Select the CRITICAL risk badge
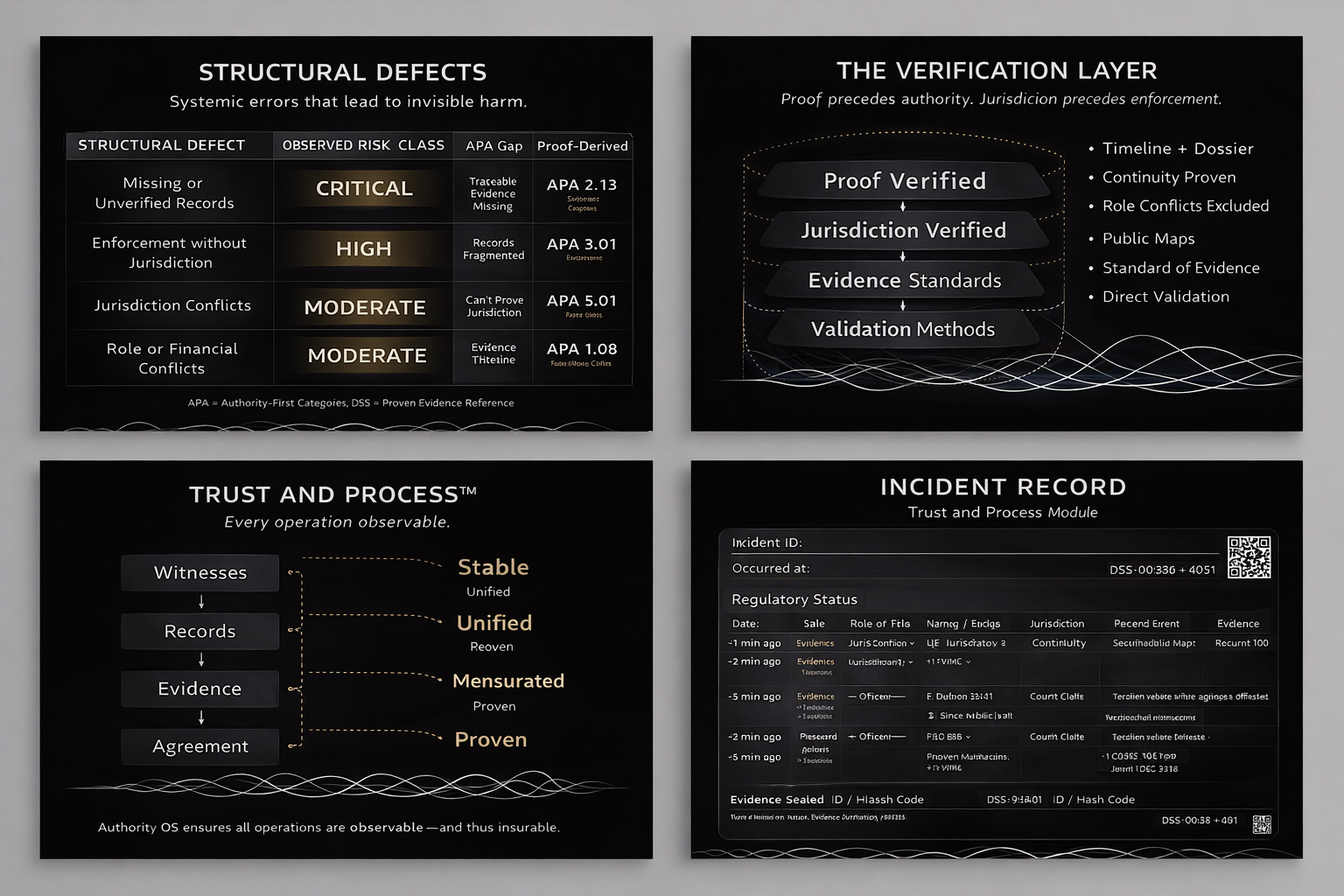Image resolution: width=1344 pixels, height=896 pixels. pos(363,187)
